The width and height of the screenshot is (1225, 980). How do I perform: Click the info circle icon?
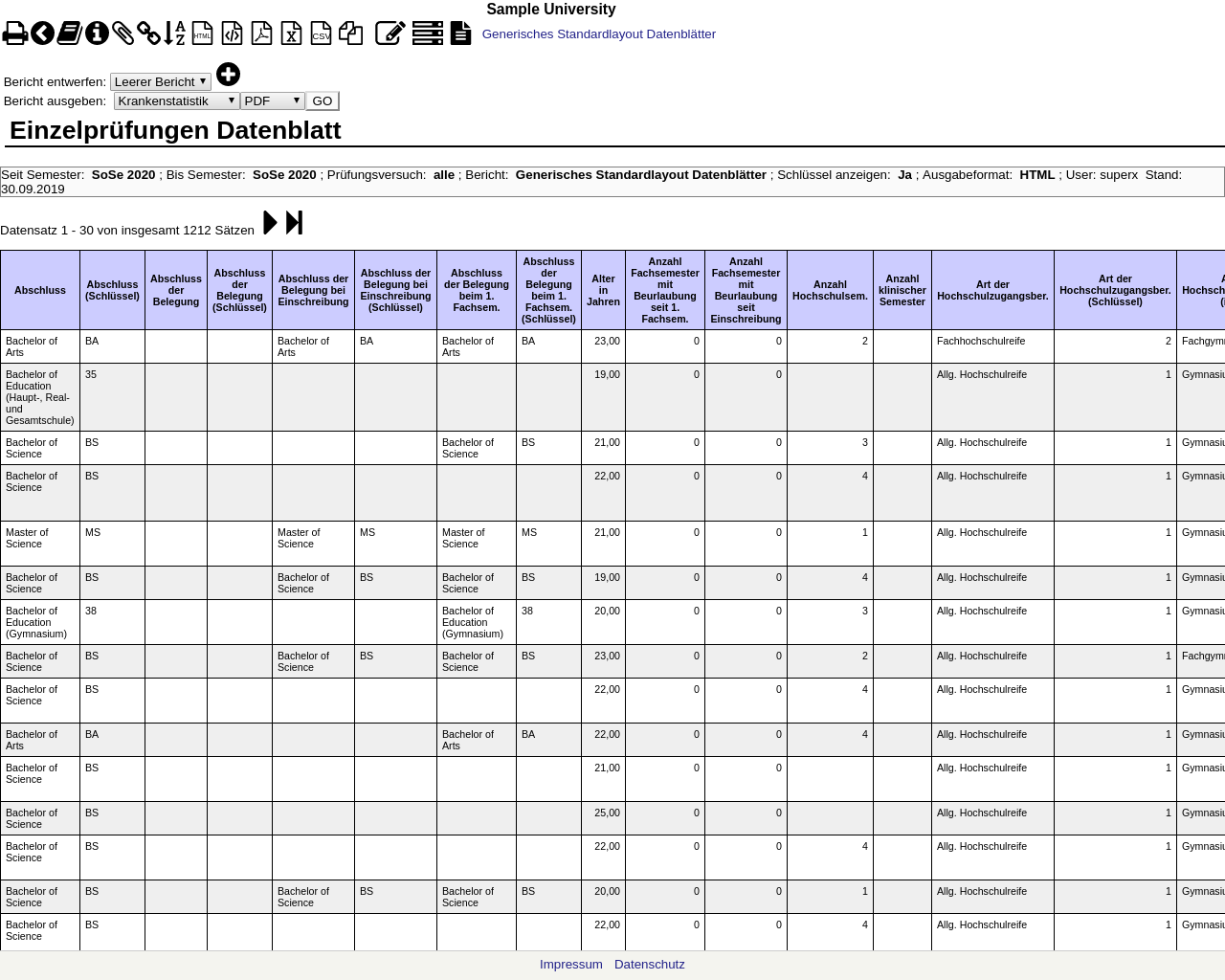tap(97, 33)
